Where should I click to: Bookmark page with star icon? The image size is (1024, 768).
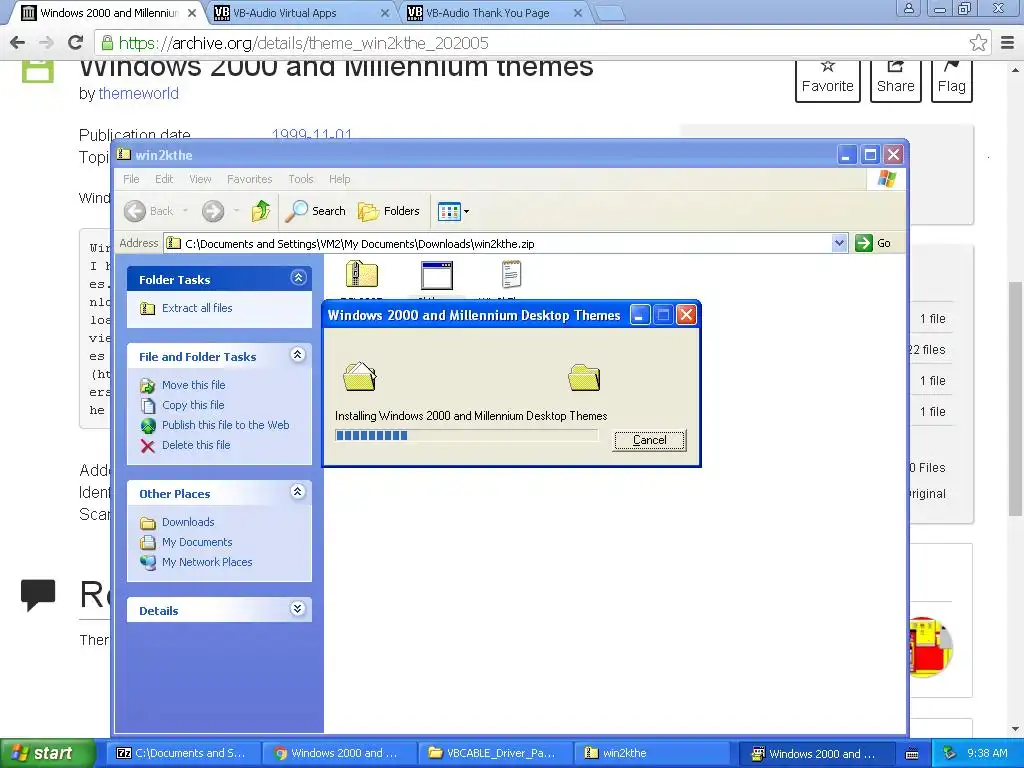coord(978,43)
